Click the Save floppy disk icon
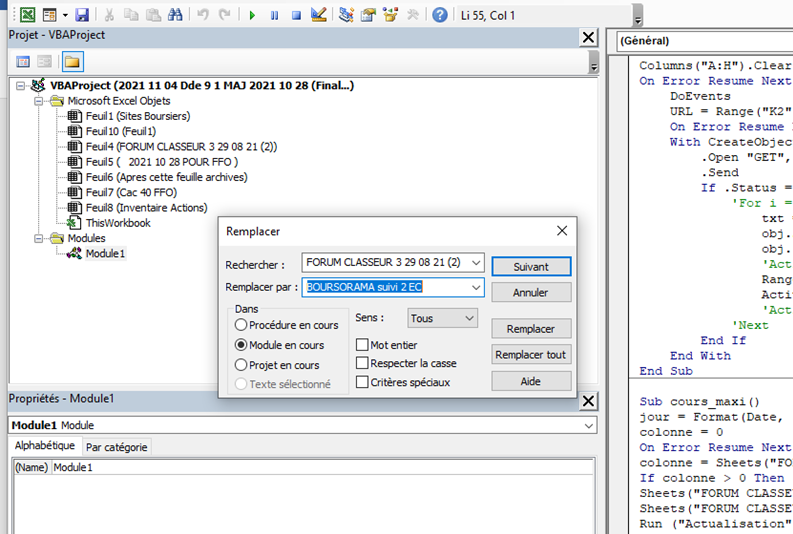This screenshot has height=534, width=793. 82,15
